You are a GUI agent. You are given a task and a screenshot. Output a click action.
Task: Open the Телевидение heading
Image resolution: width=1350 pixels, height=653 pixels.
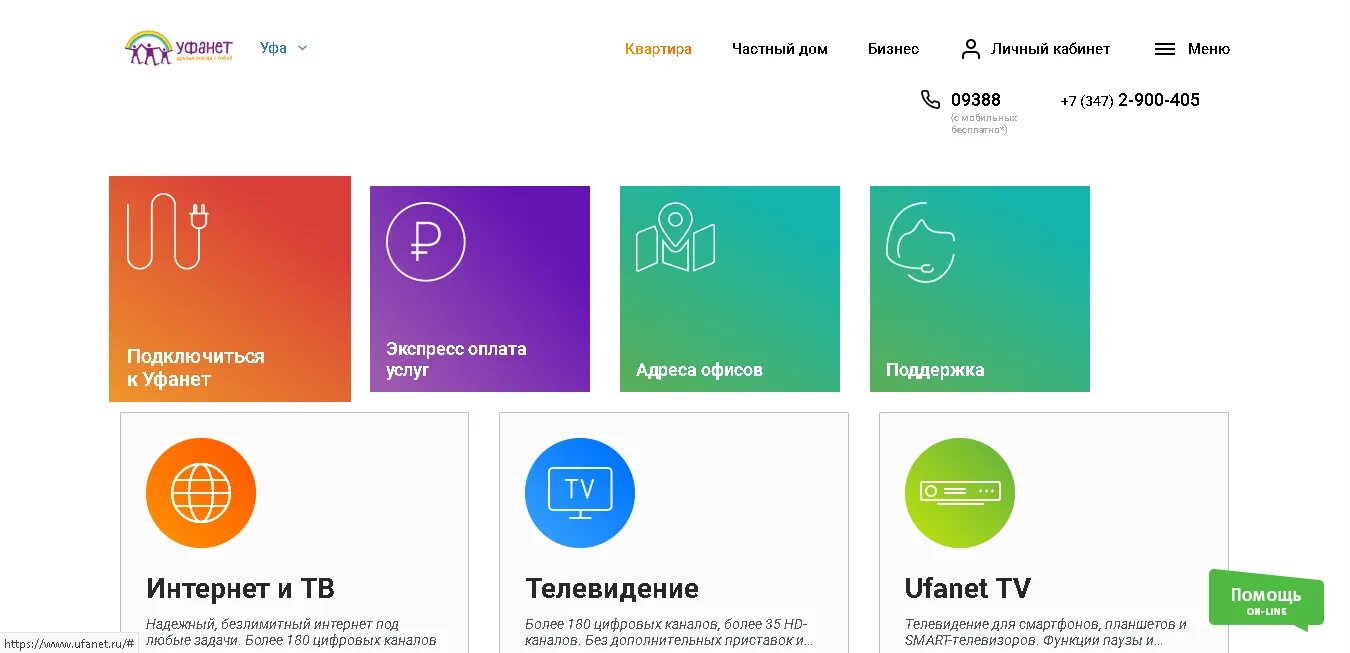click(612, 588)
